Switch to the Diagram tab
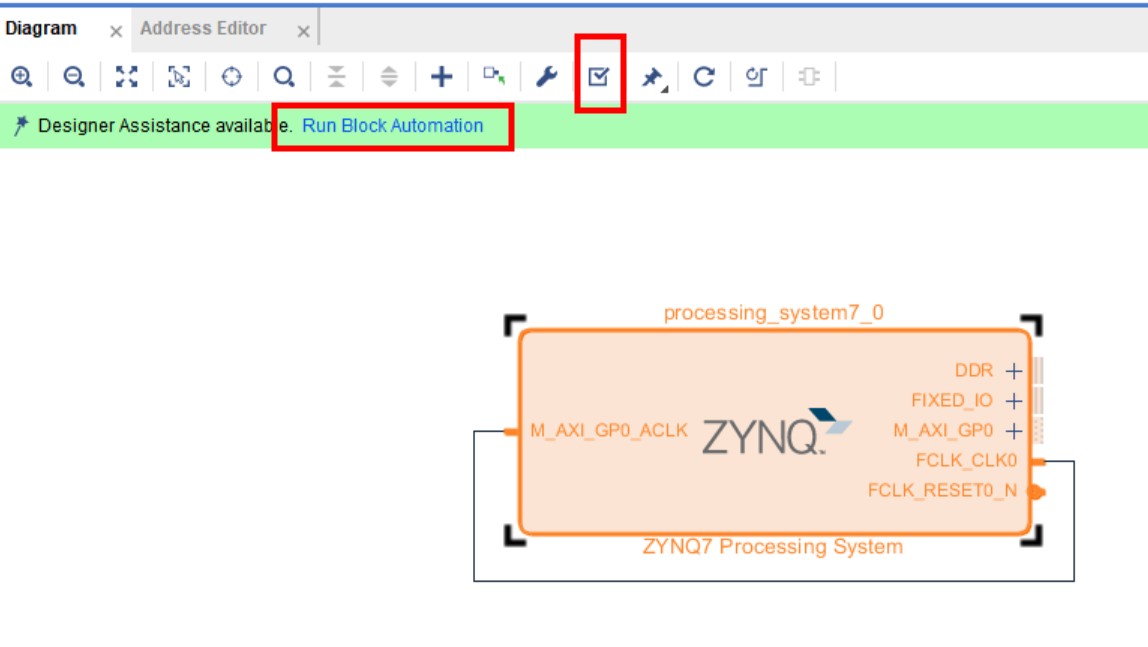The width and height of the screenshot is (1148, 647). point(41,29)
